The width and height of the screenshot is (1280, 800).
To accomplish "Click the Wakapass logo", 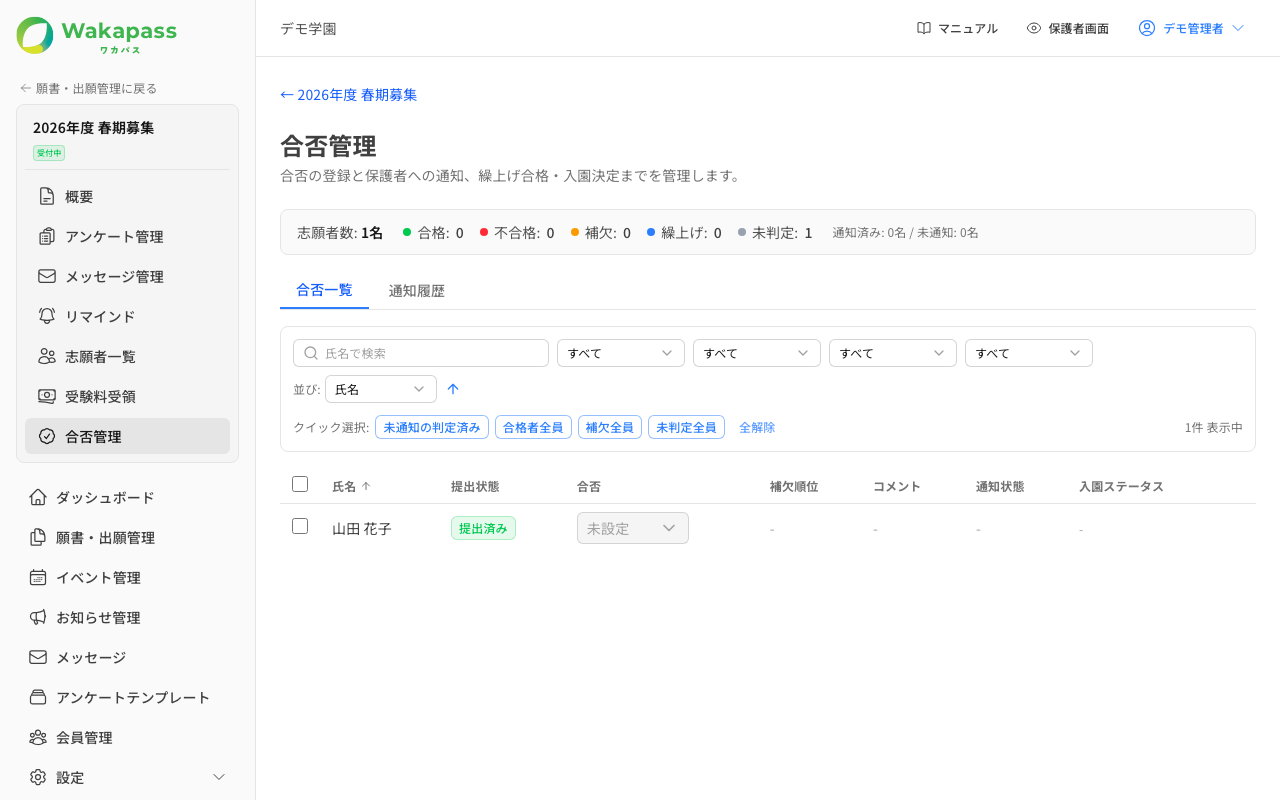I will pos(96,36).
